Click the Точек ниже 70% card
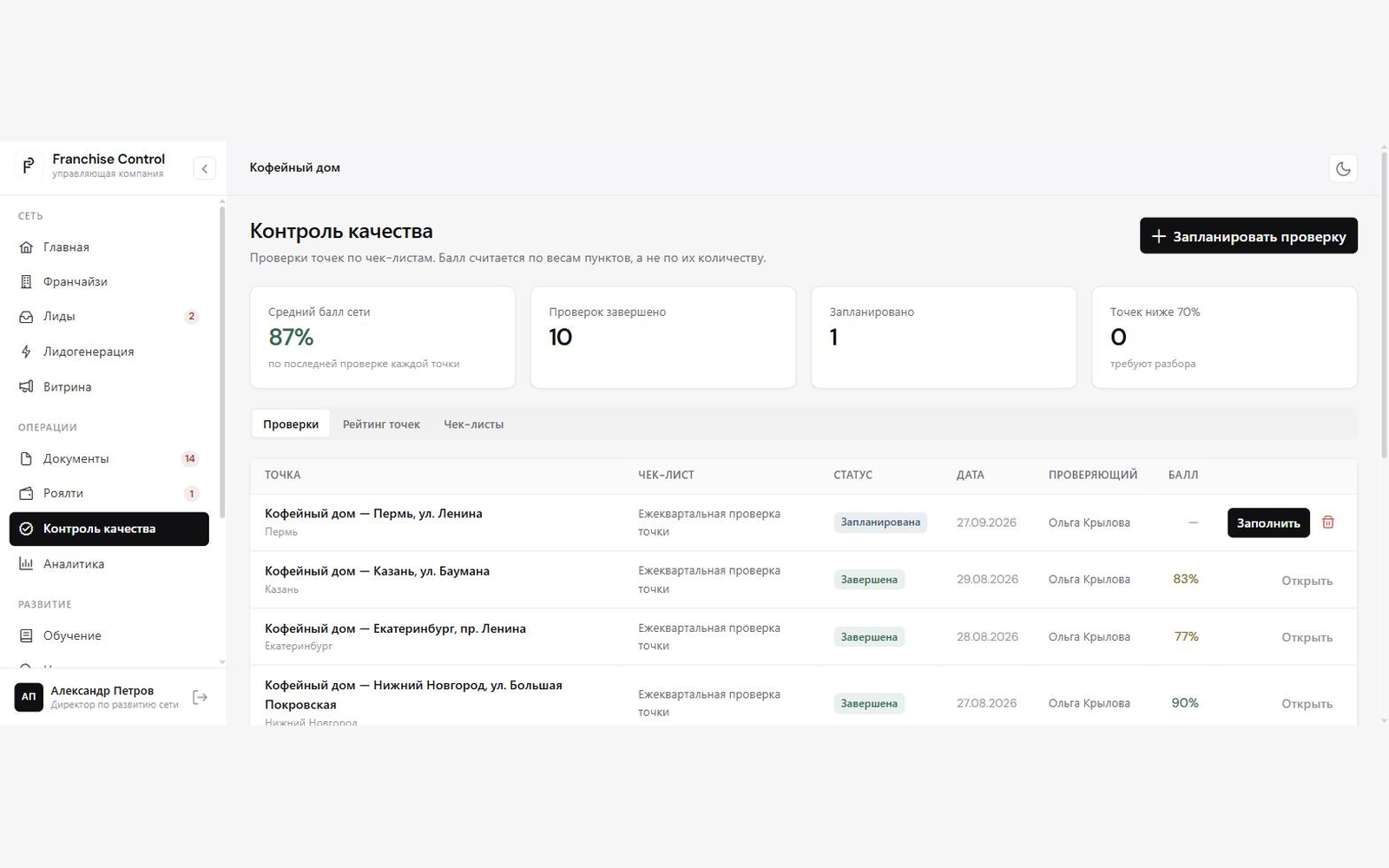This screenshot has width=1389, height=868. pyautogui.click(x=1225, y=338)
